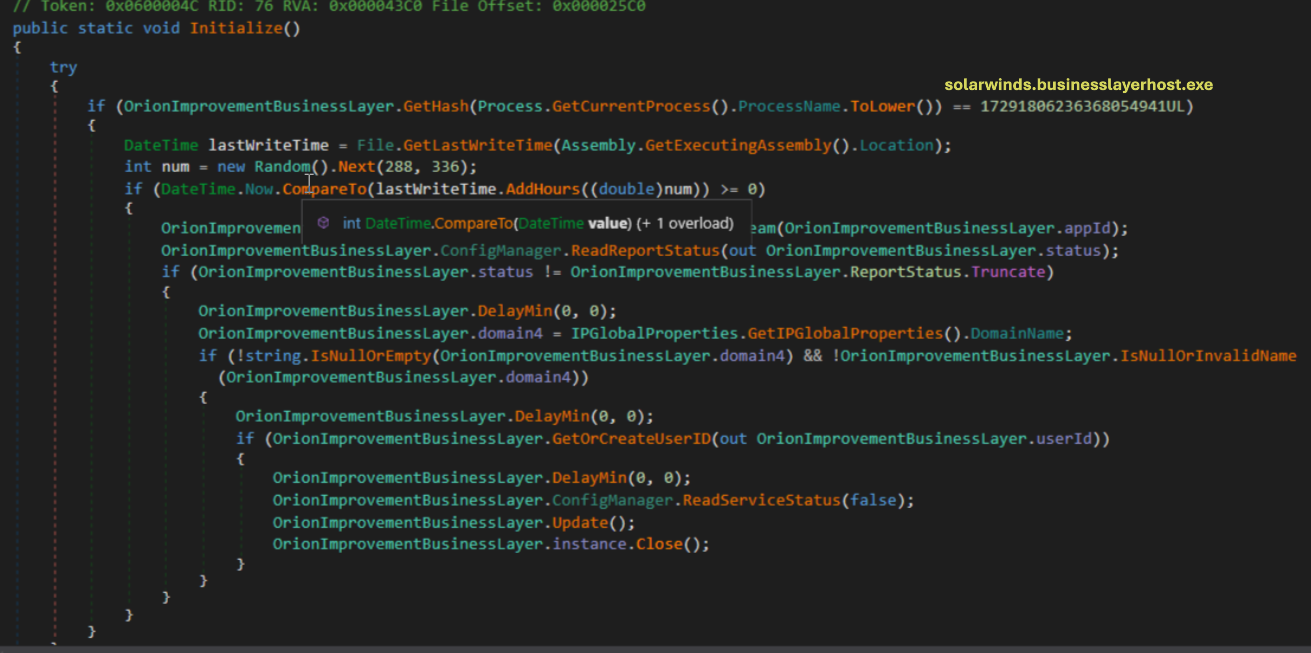
Task: Click the '+ 1 overload' text in tooltip
Action: (690, 223)
